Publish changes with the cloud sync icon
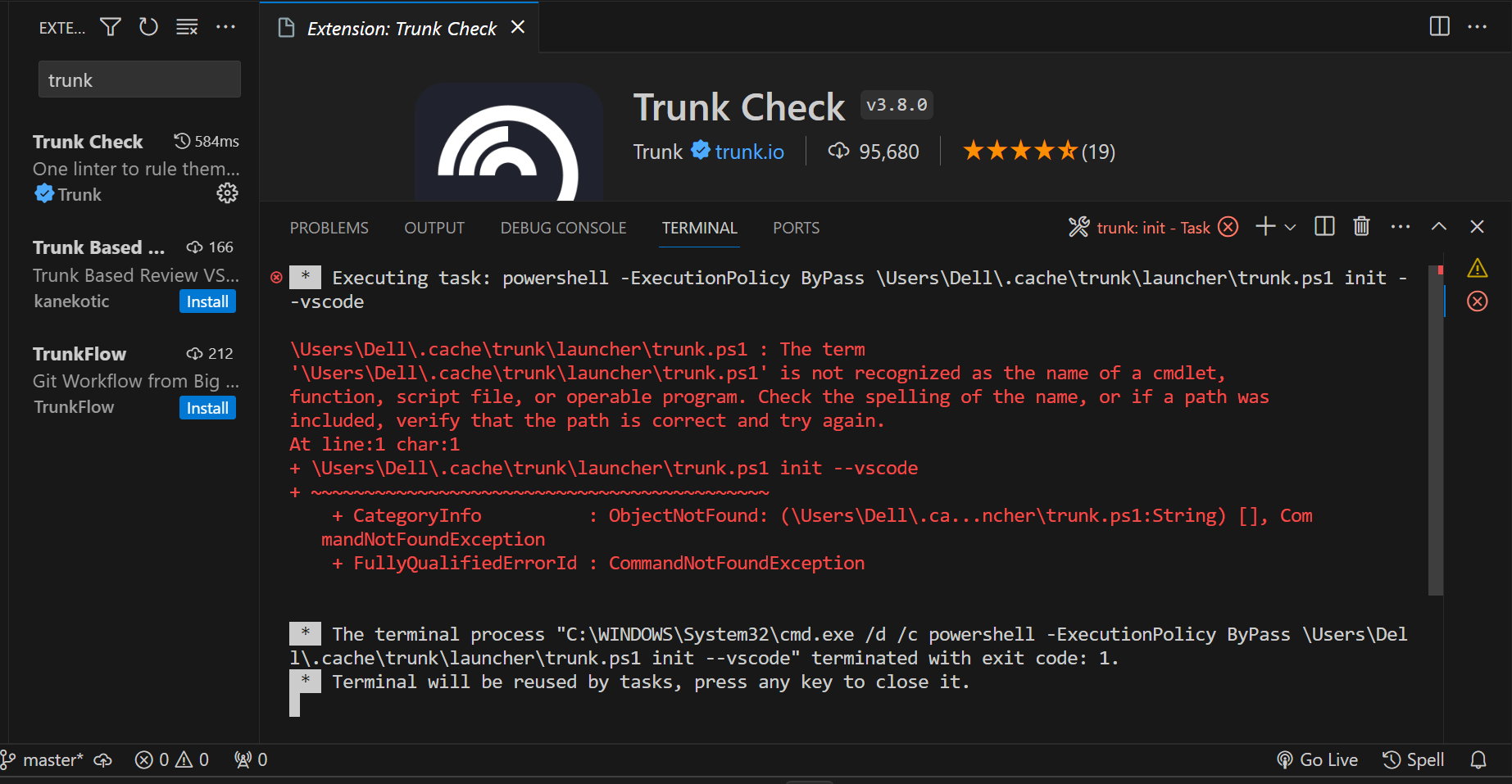The image size is (1512, 784). point(103,760)
